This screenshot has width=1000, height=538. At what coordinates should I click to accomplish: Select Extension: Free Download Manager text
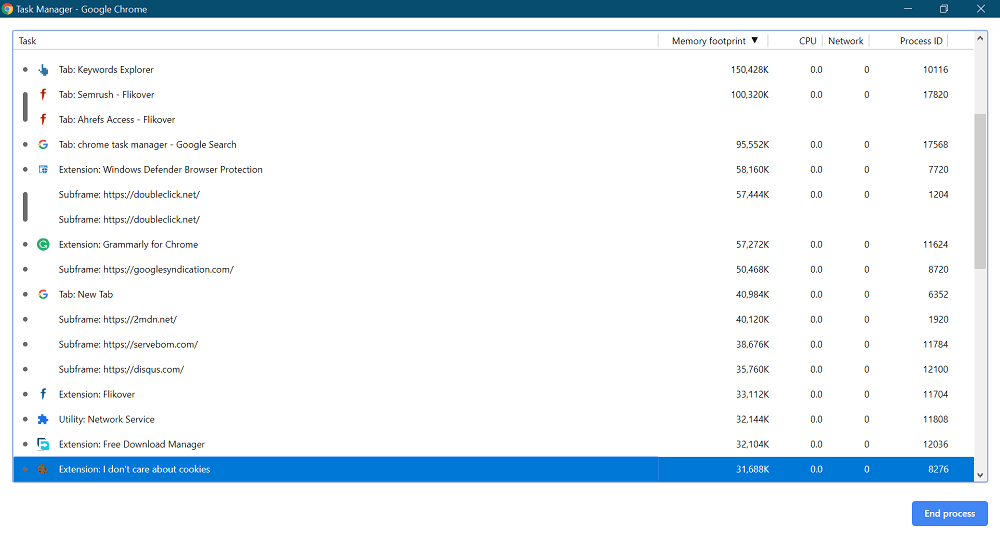(131, 444)
